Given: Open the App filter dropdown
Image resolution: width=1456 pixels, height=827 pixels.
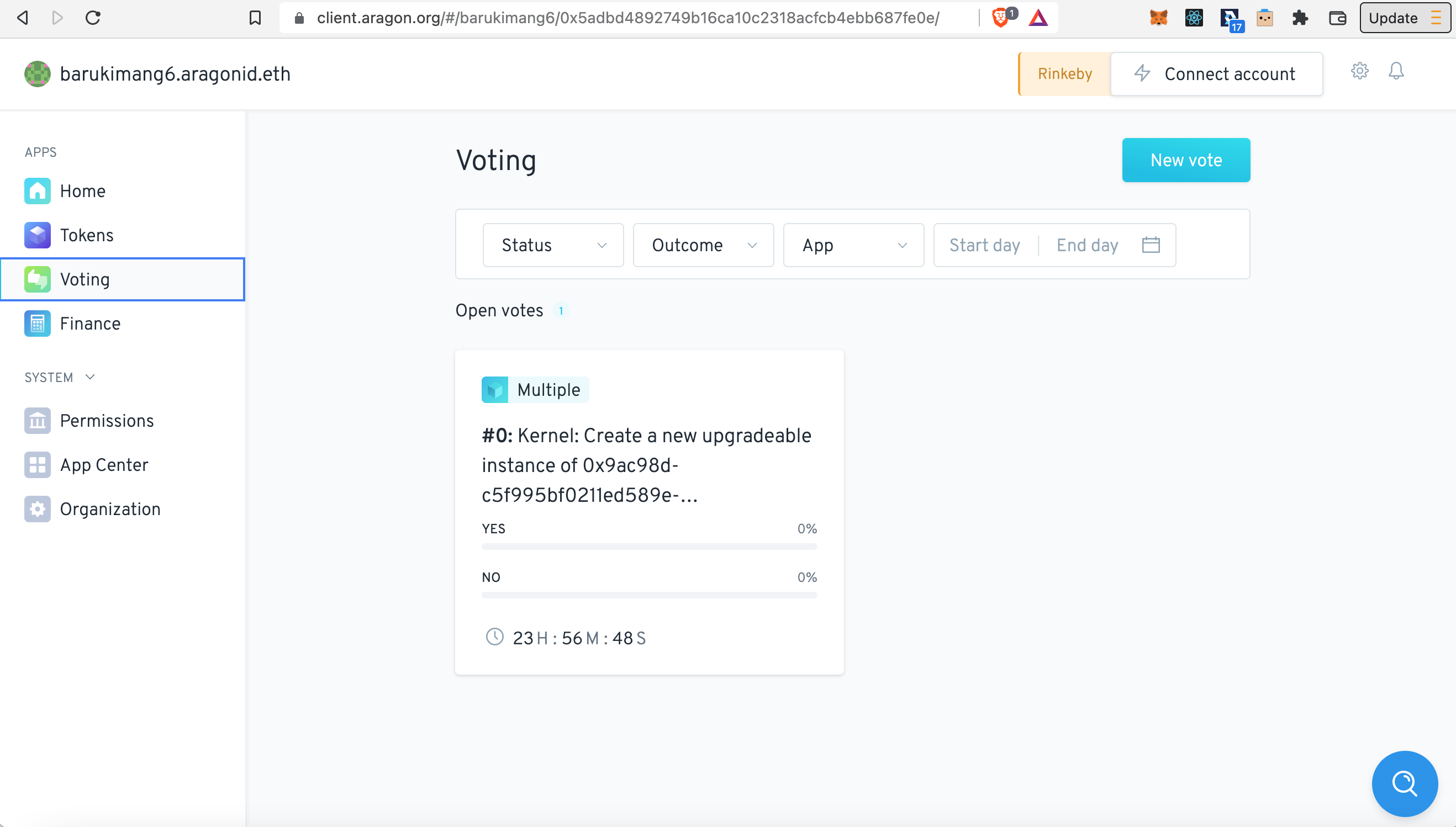Looking at the screenshot, I should click(x=853, y=245).
